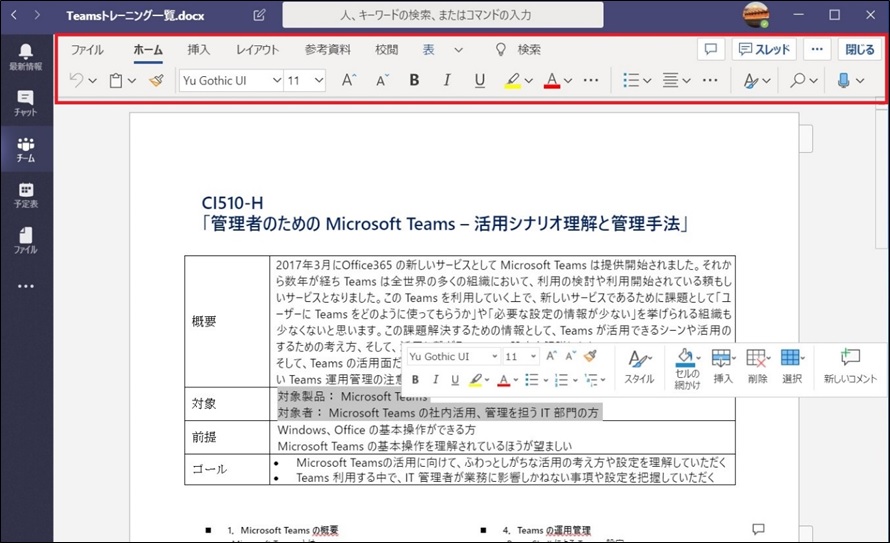890x543 pixels.
Task: Select the Format Painter in the ribbon
Action: [157, 81]
